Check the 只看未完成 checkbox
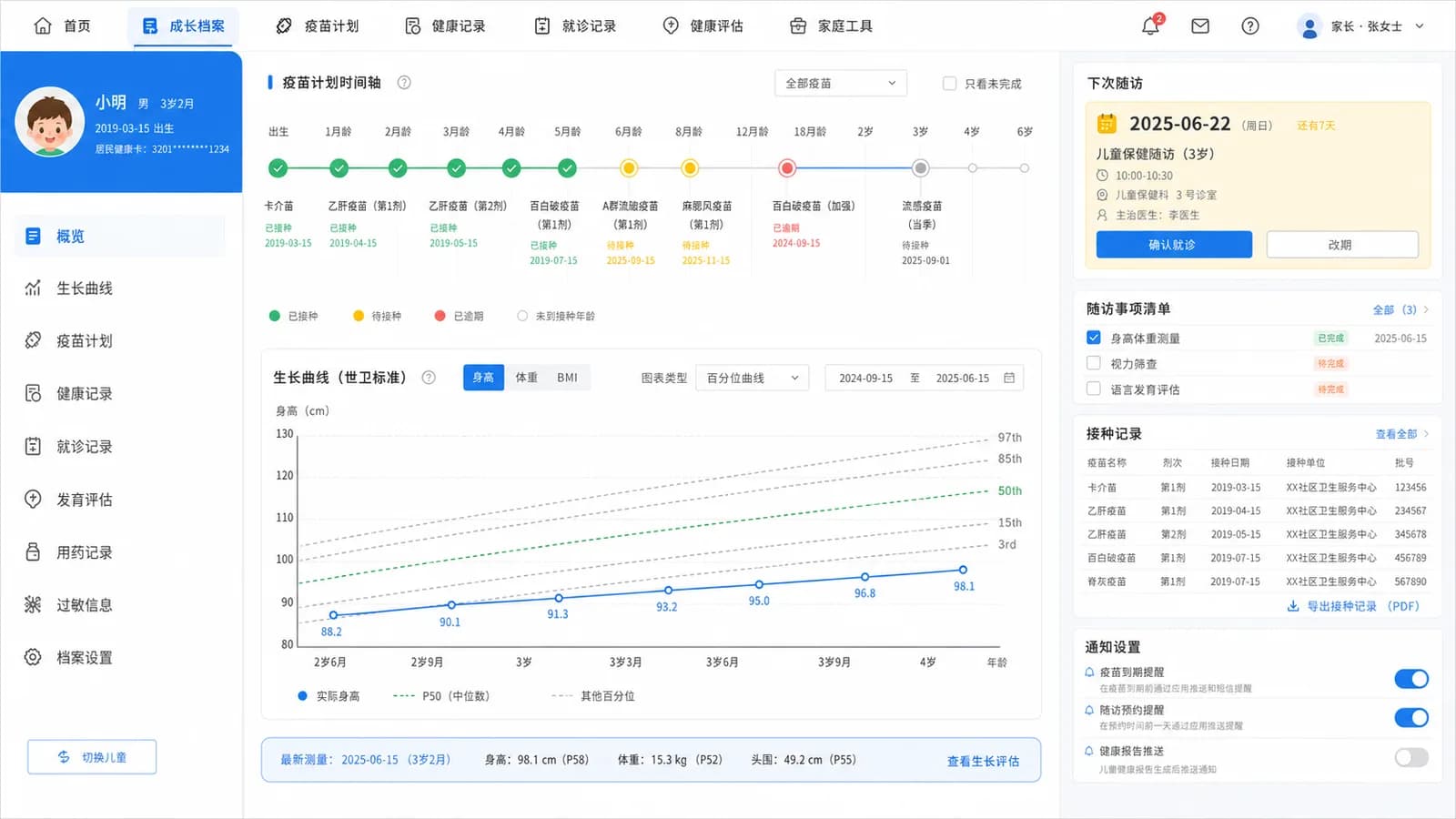The image size is (1456, 819). point(949,83)
